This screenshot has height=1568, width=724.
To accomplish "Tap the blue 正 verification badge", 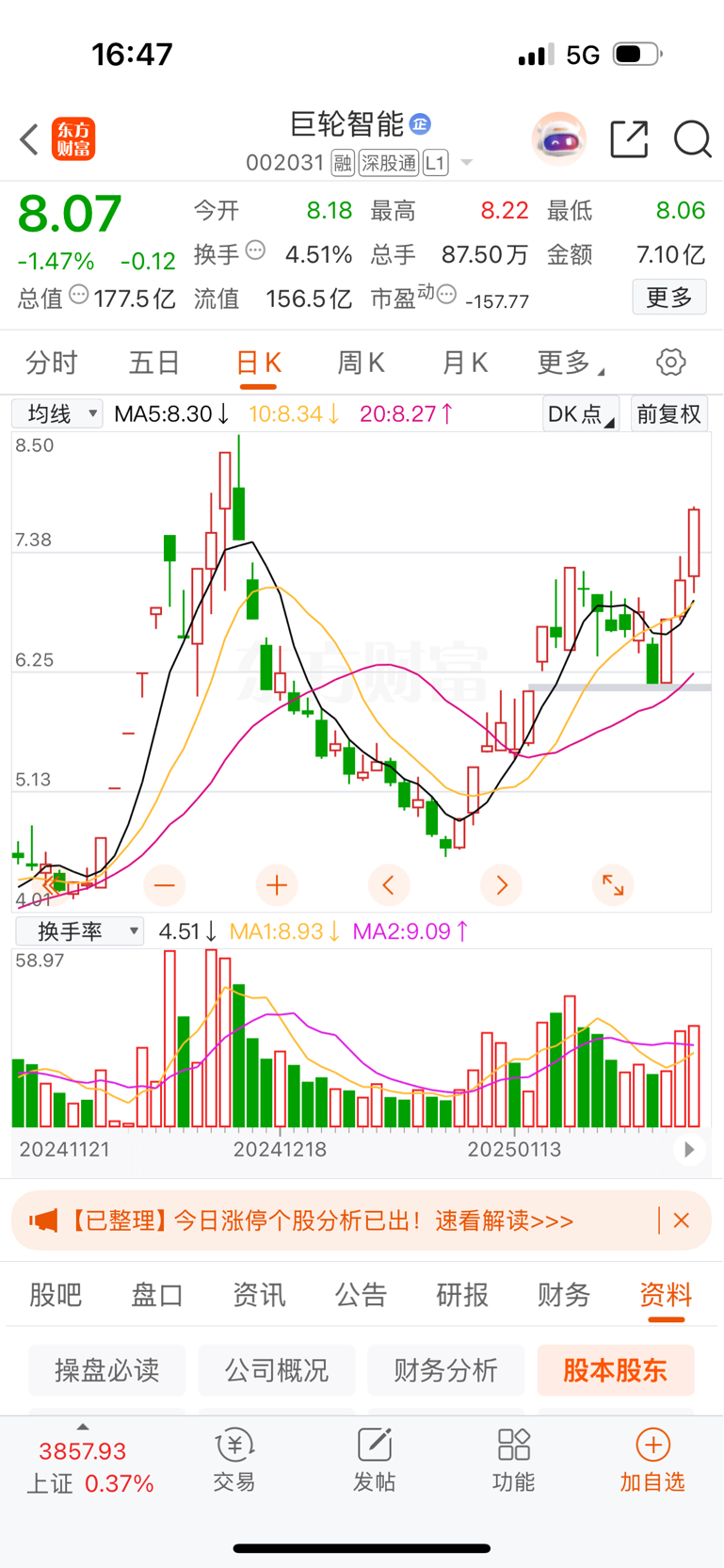I will 420,123.
